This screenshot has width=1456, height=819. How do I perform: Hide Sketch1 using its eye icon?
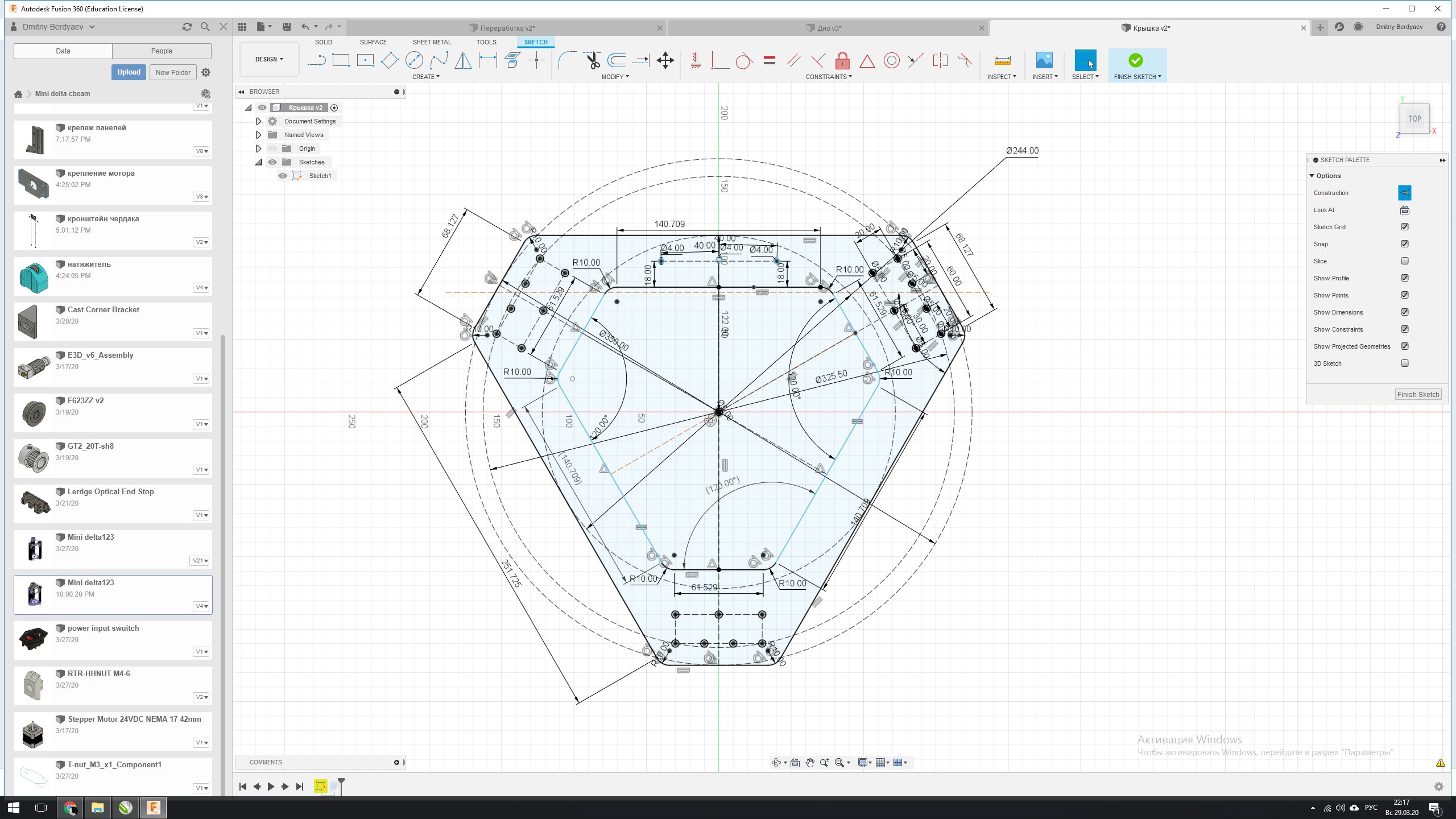pyautogui.click(x=283, y=176)
